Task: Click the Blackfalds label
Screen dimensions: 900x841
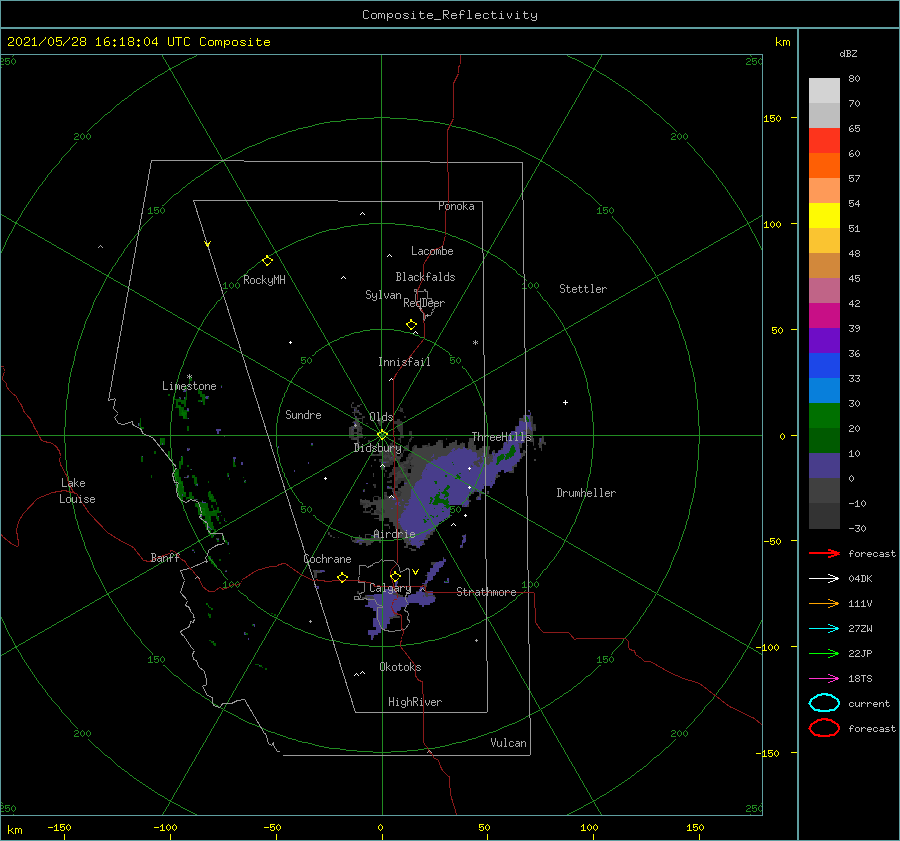Action: pyautogui.click(x=425, y=277)
